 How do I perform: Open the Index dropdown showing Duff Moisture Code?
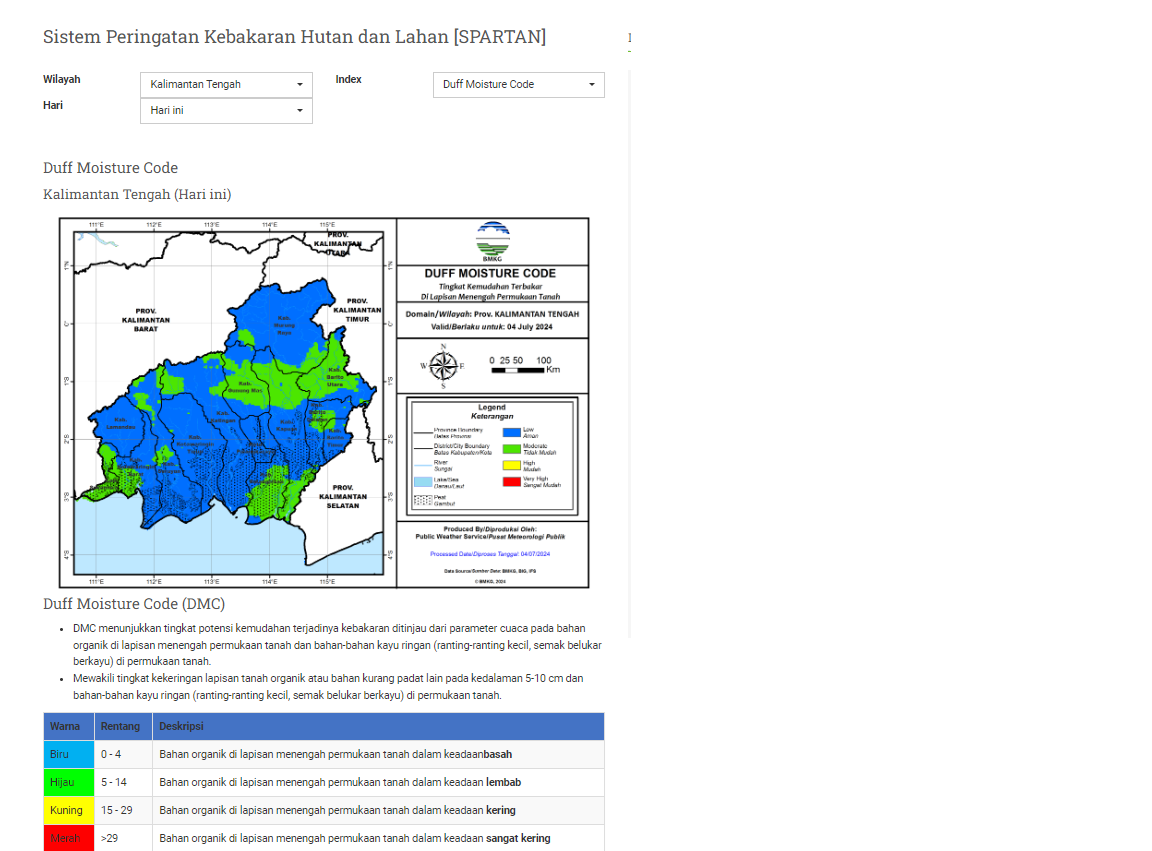coord(519,85)
